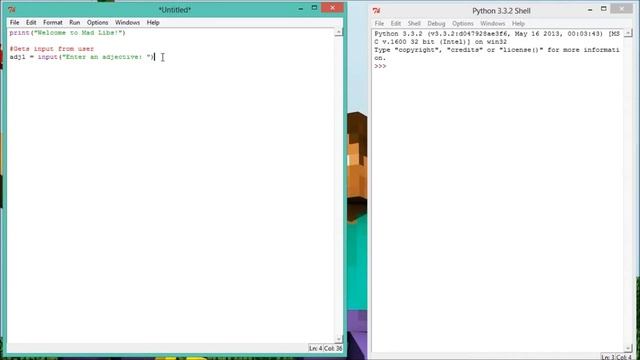Click scroll-up arrow in Shell scrollbar
The image size is (640, 360).
[628, 33]
